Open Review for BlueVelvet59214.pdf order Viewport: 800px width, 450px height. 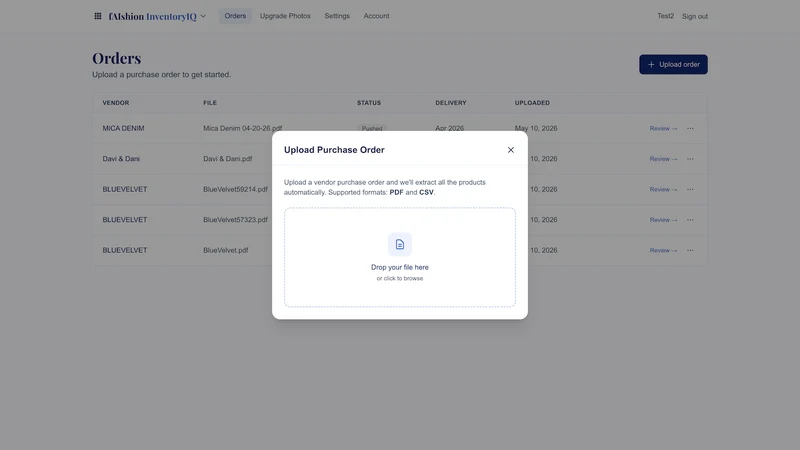click(x=663, y=189)
